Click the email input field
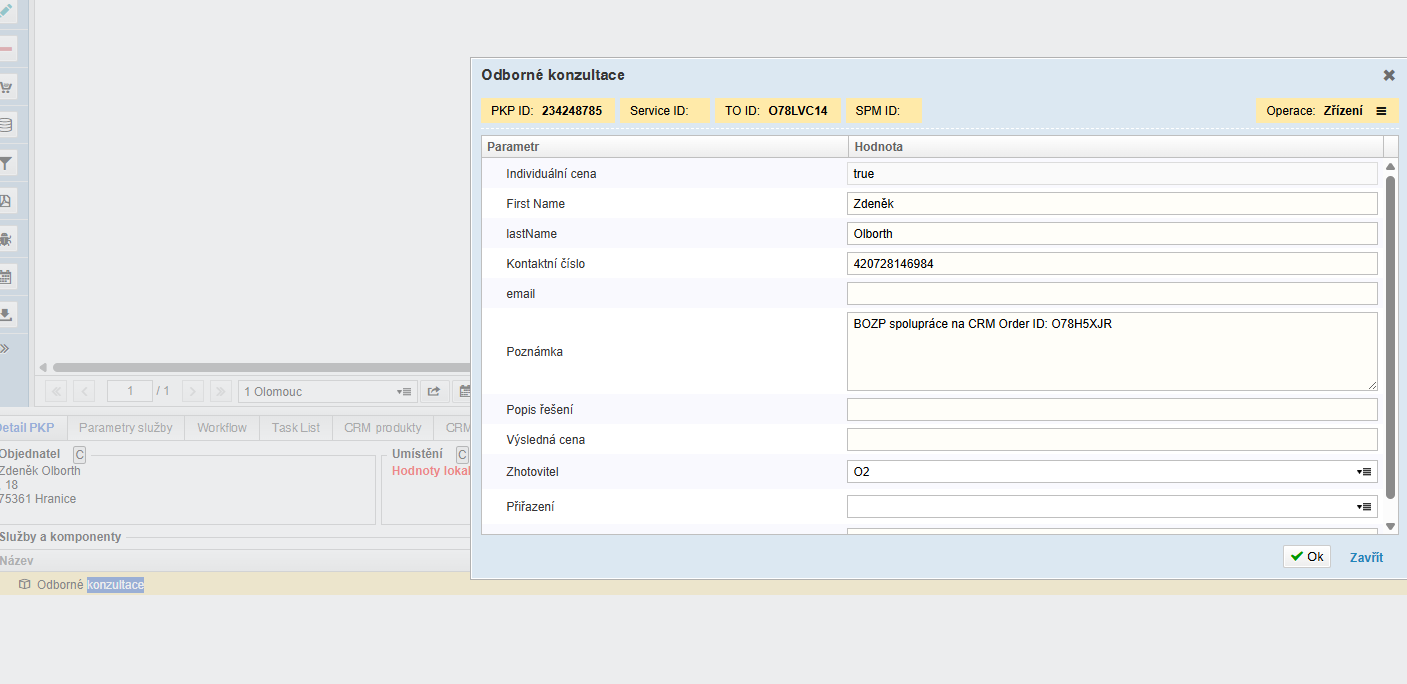The image size is (1407, 684). pos(1111,294)
